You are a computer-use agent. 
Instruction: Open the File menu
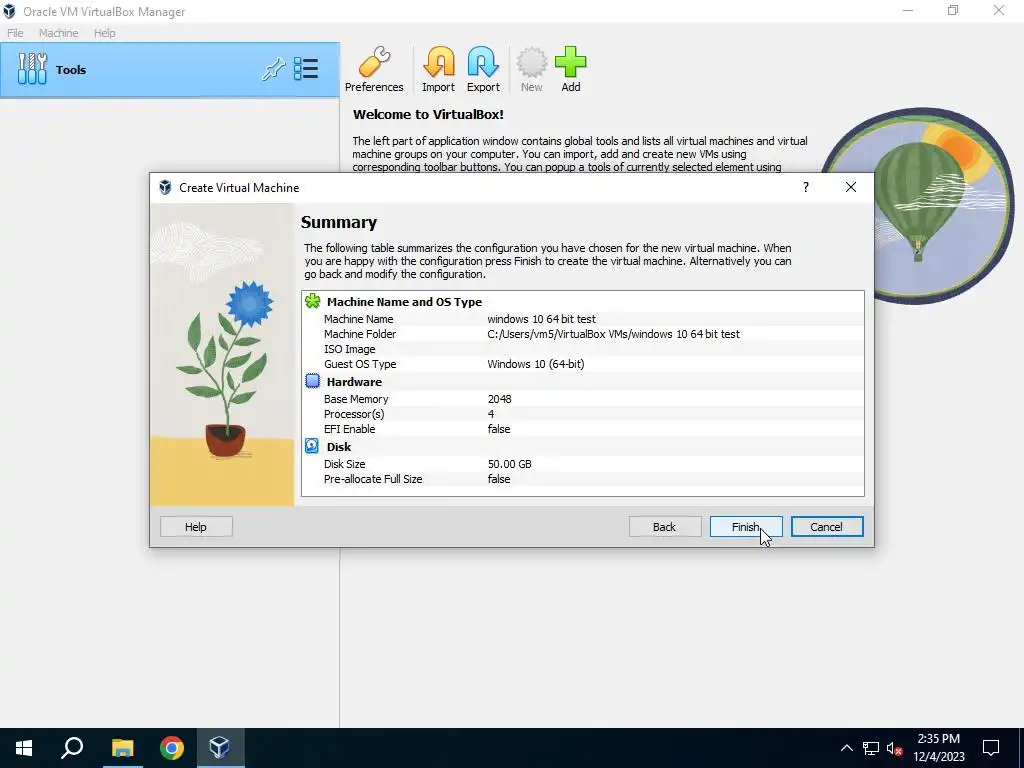pyautogui.click(x=15, y=33)
